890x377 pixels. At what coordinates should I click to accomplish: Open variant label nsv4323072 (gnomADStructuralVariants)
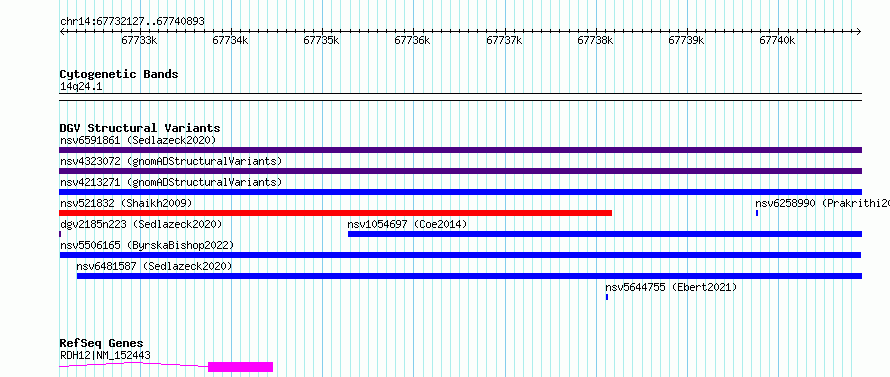(x=171, y=161)
